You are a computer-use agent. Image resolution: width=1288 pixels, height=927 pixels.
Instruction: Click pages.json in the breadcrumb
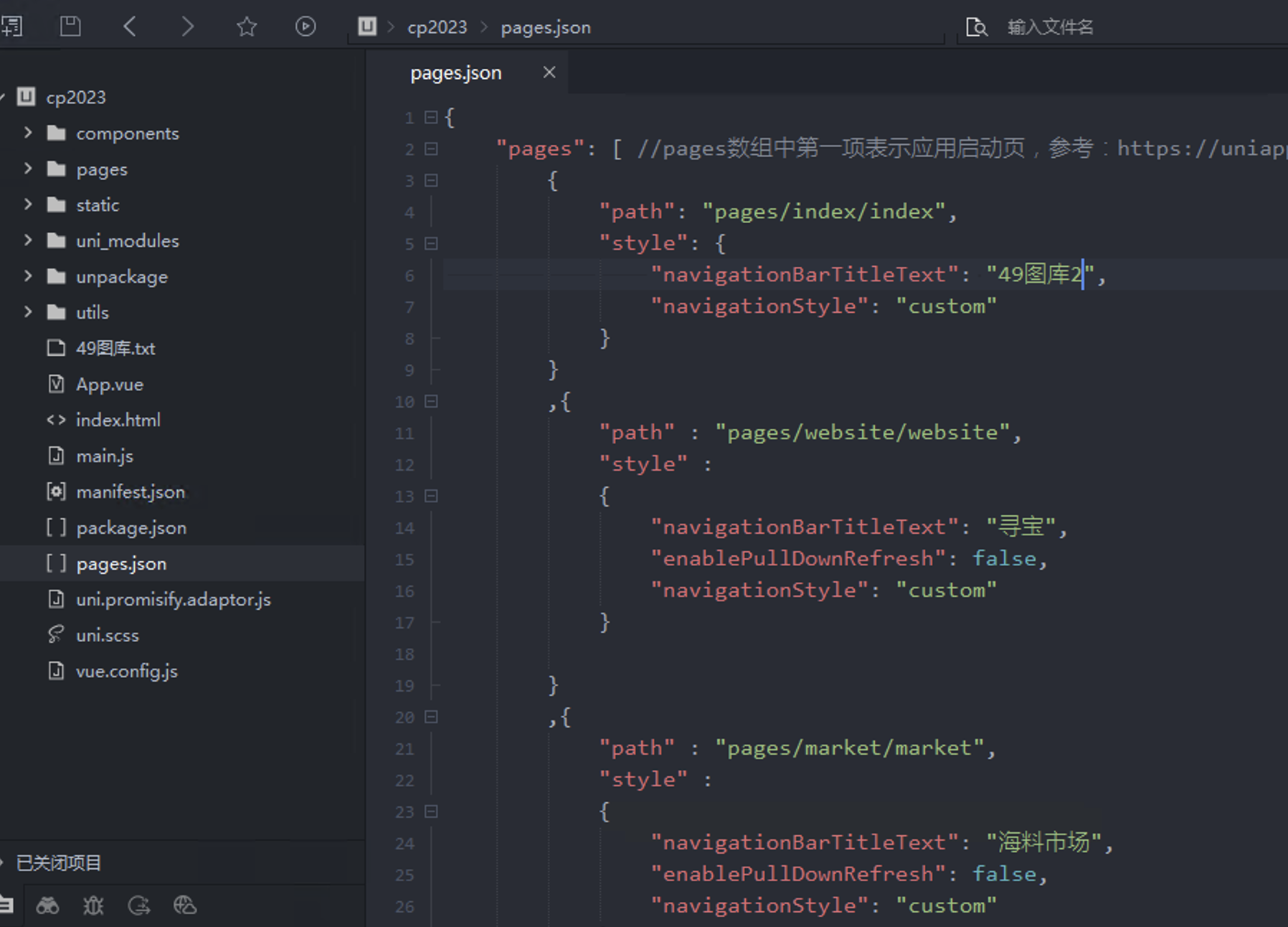pos(546,27)
